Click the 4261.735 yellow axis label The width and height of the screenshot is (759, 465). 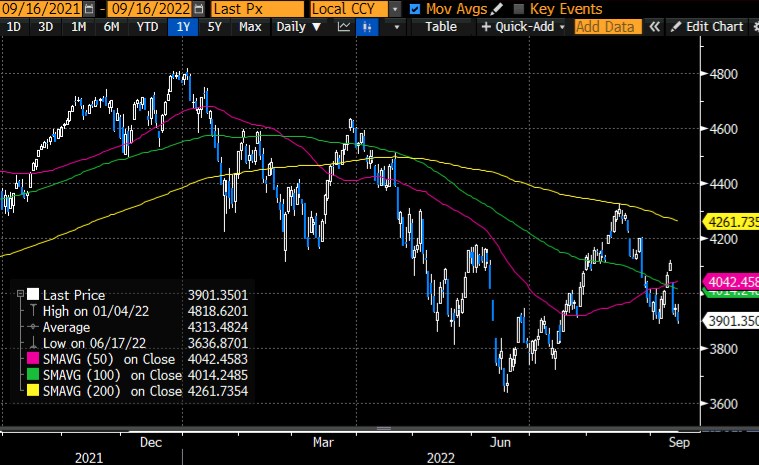pyautogui.click(x=732, y=222)
